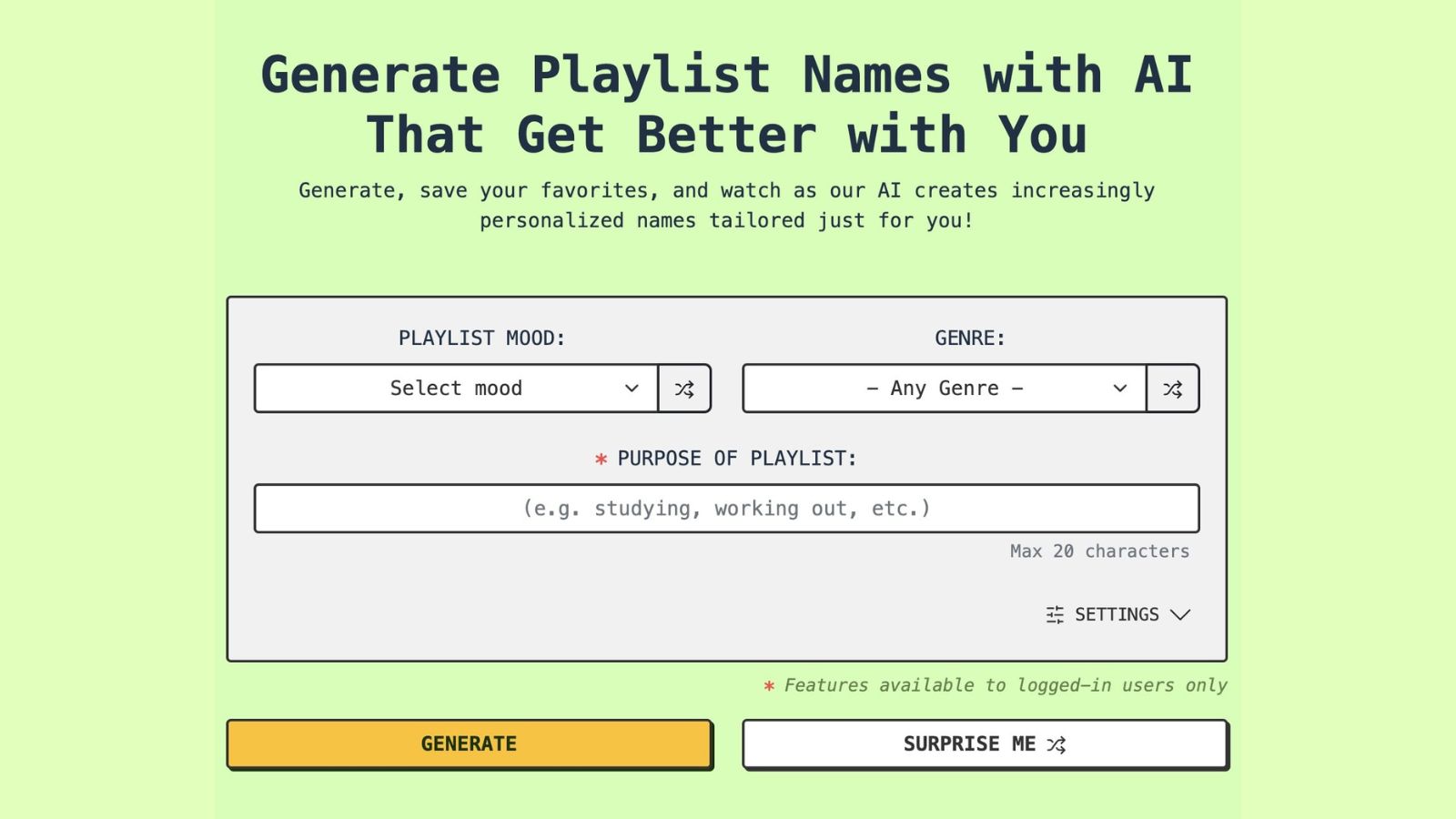The image size is (1456, 819).
Task: Open Settings via its filter icon
Action: click(1053, 615)
